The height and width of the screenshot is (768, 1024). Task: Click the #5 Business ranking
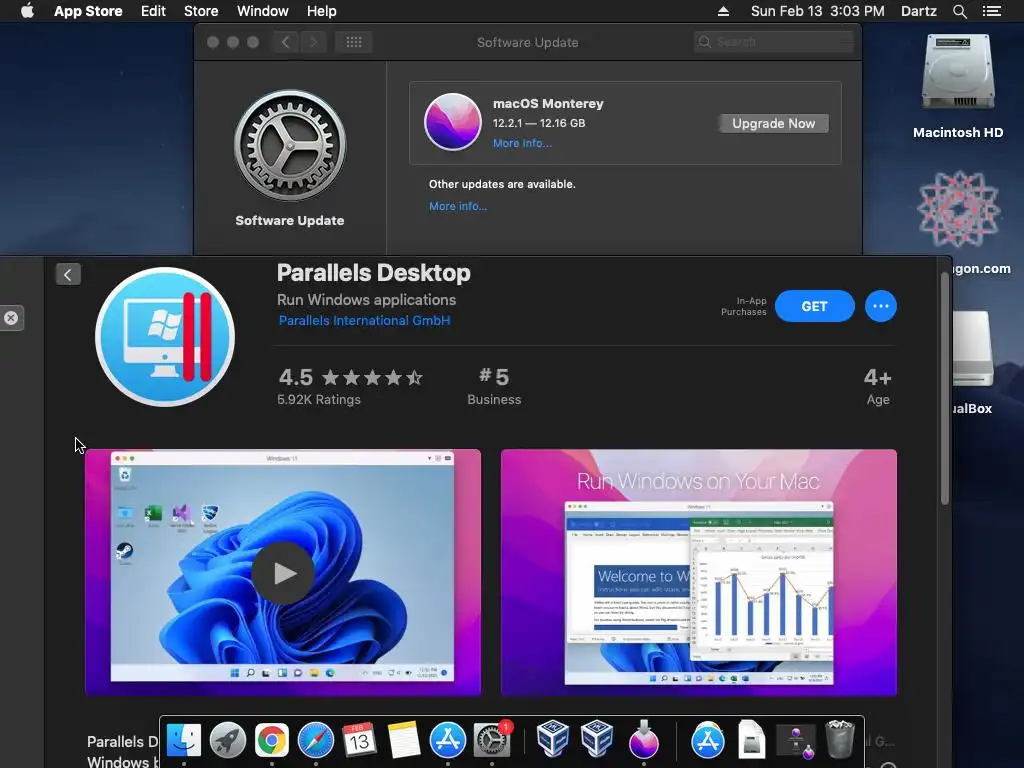[494, 385]
